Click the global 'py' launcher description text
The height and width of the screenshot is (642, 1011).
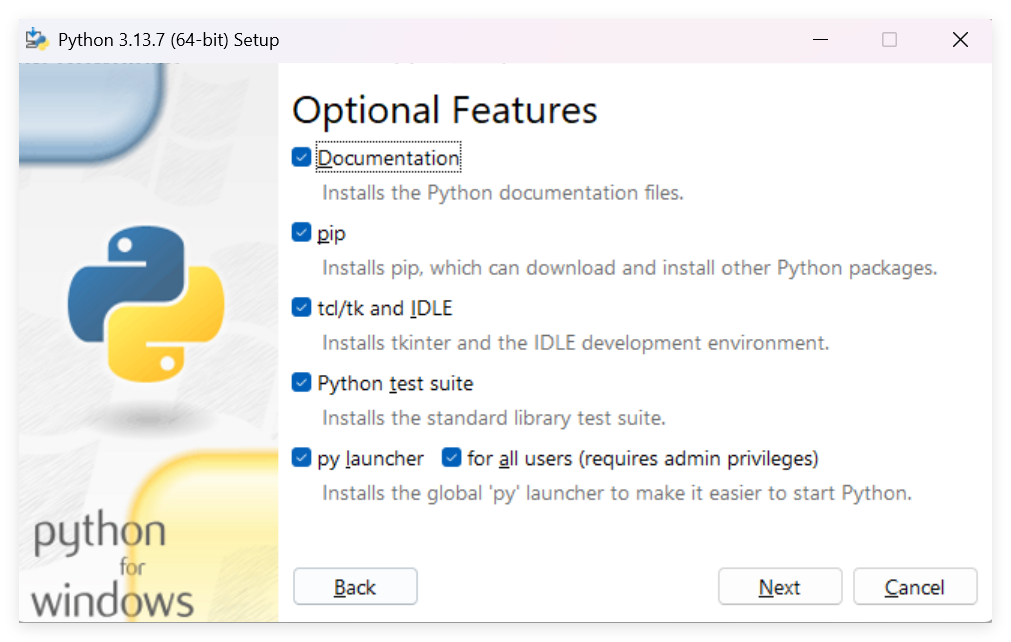point(616,493)
